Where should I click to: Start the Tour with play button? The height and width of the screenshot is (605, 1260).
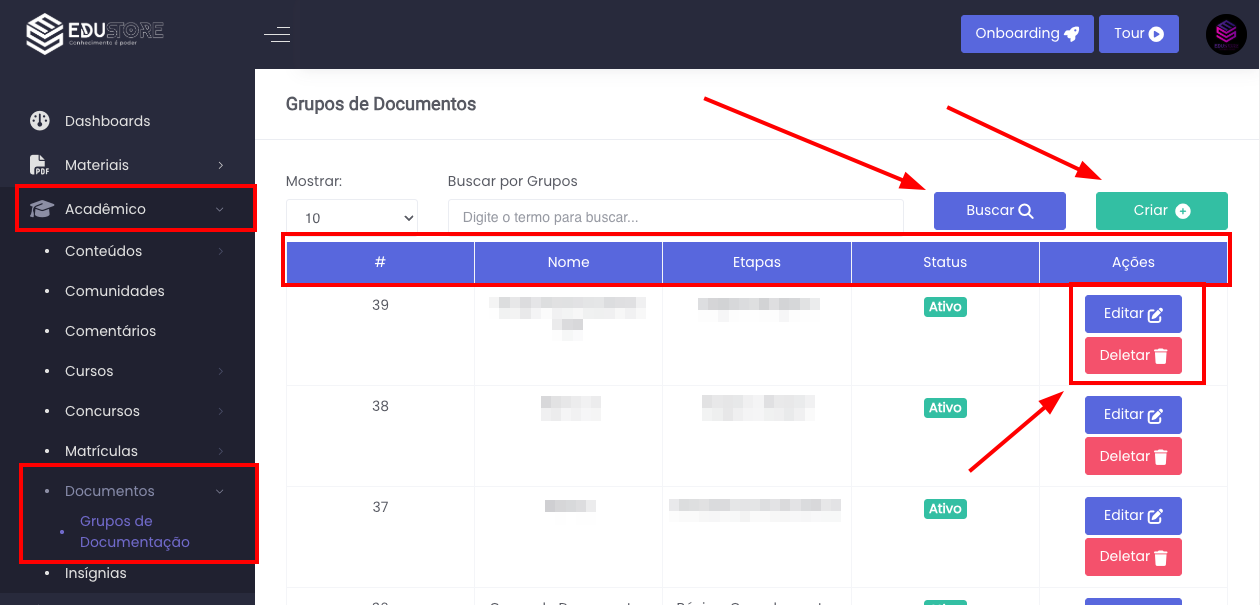pos(1138,34)
